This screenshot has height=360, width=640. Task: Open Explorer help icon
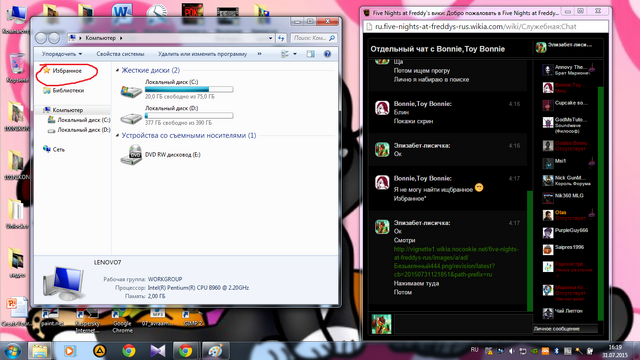pyautogui.click(x=327, y=54)
